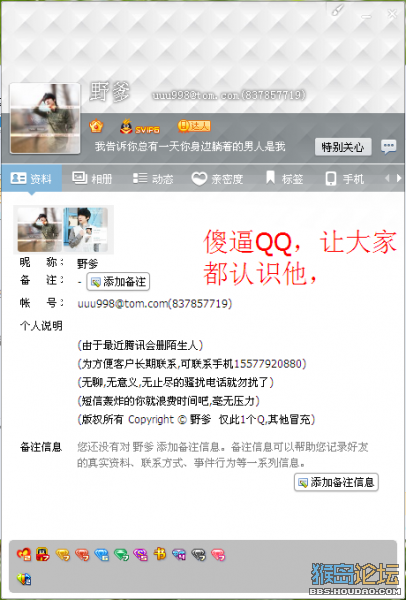Image resolution: width=406 pixels, height=600 pixels.
Task: Click the 书 book badge icon
Action: pos(160,554)
